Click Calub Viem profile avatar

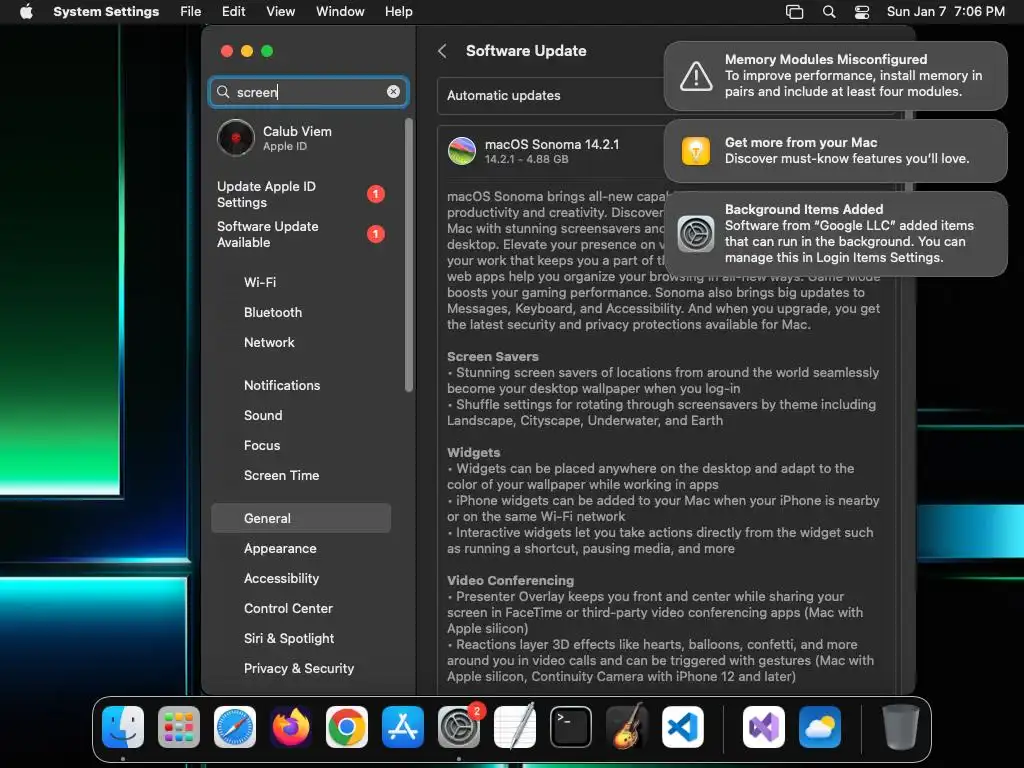236,138
